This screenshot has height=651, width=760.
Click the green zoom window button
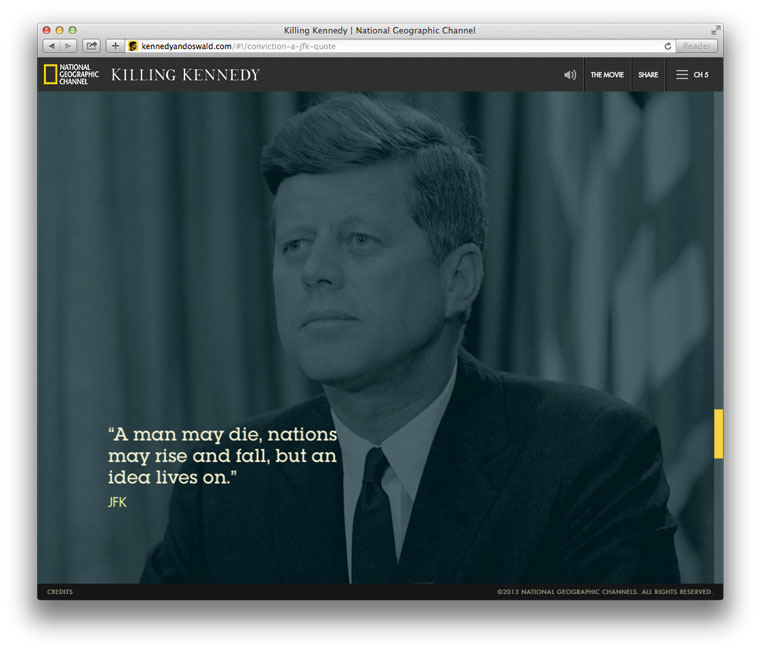click(72, 30)
